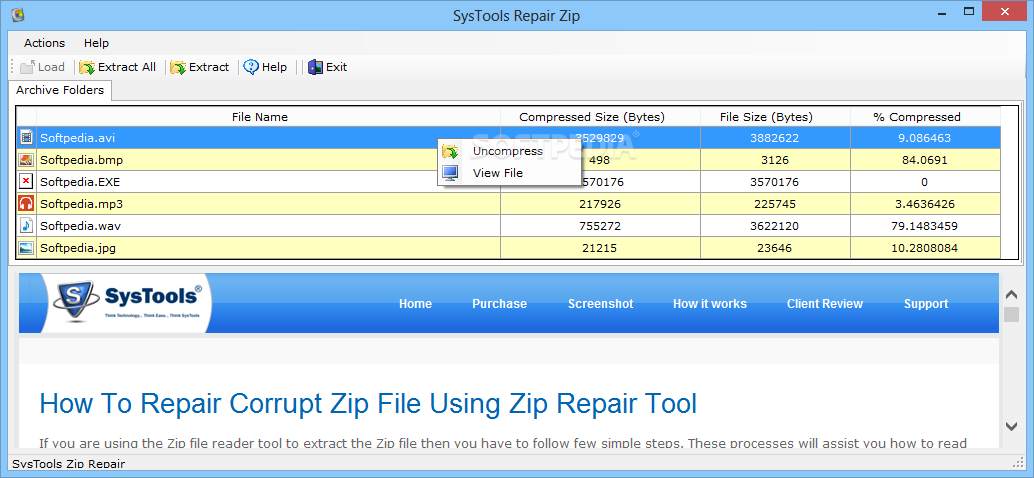The width and height of the screenshot is (1034, 478).
Task: Click the Extract All toolbar button
Action: (x=117, y=67)
